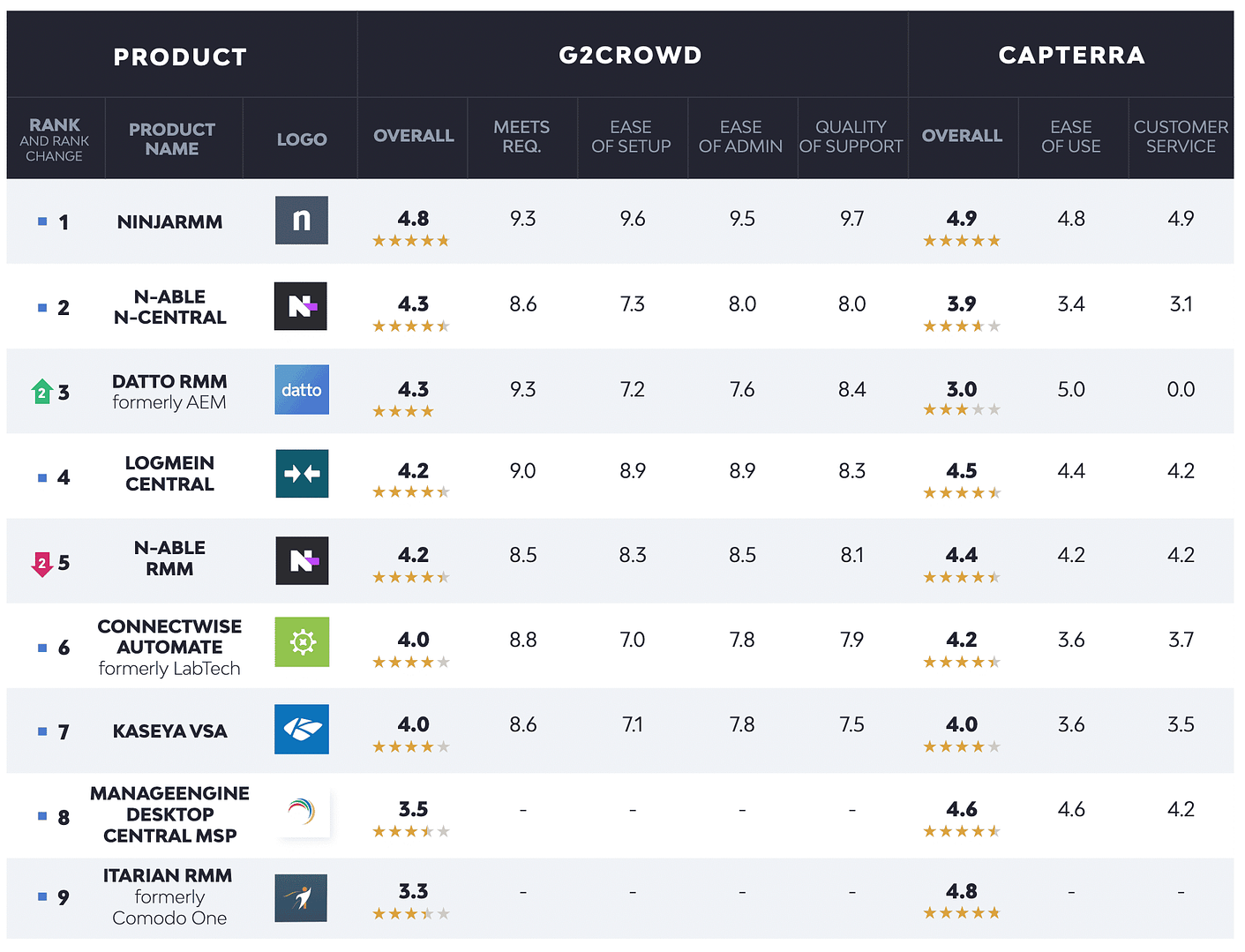The height and width of the screenshot is (952, 1245).
Task: Click Kaseya VSA's 7.5 Quality of Support
Action: click(851, 725)
